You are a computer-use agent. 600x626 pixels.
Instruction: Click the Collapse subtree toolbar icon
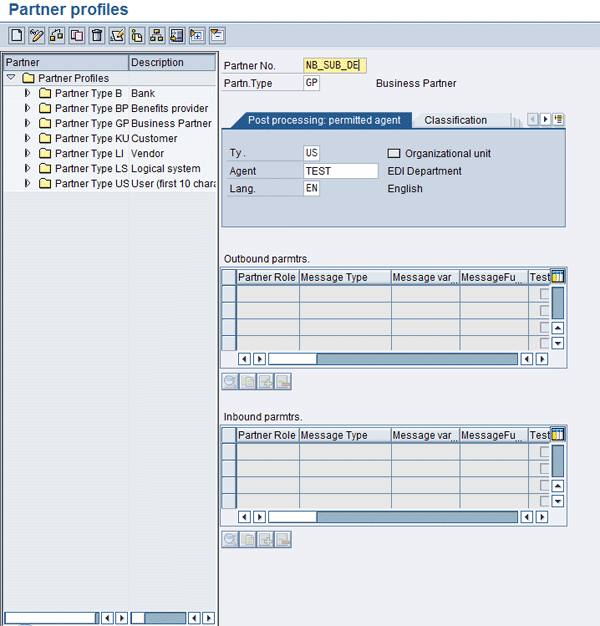(x=217, y=35)
